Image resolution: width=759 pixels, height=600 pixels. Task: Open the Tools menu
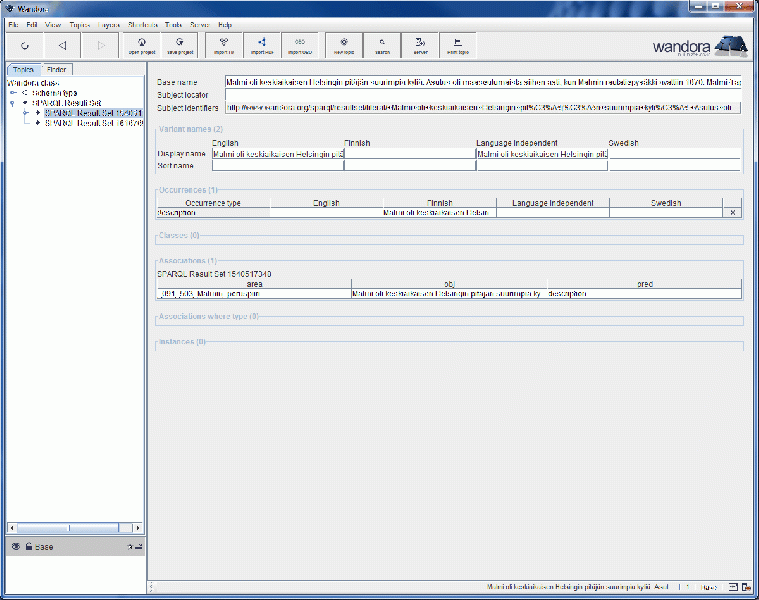click(x=174, y=23)
